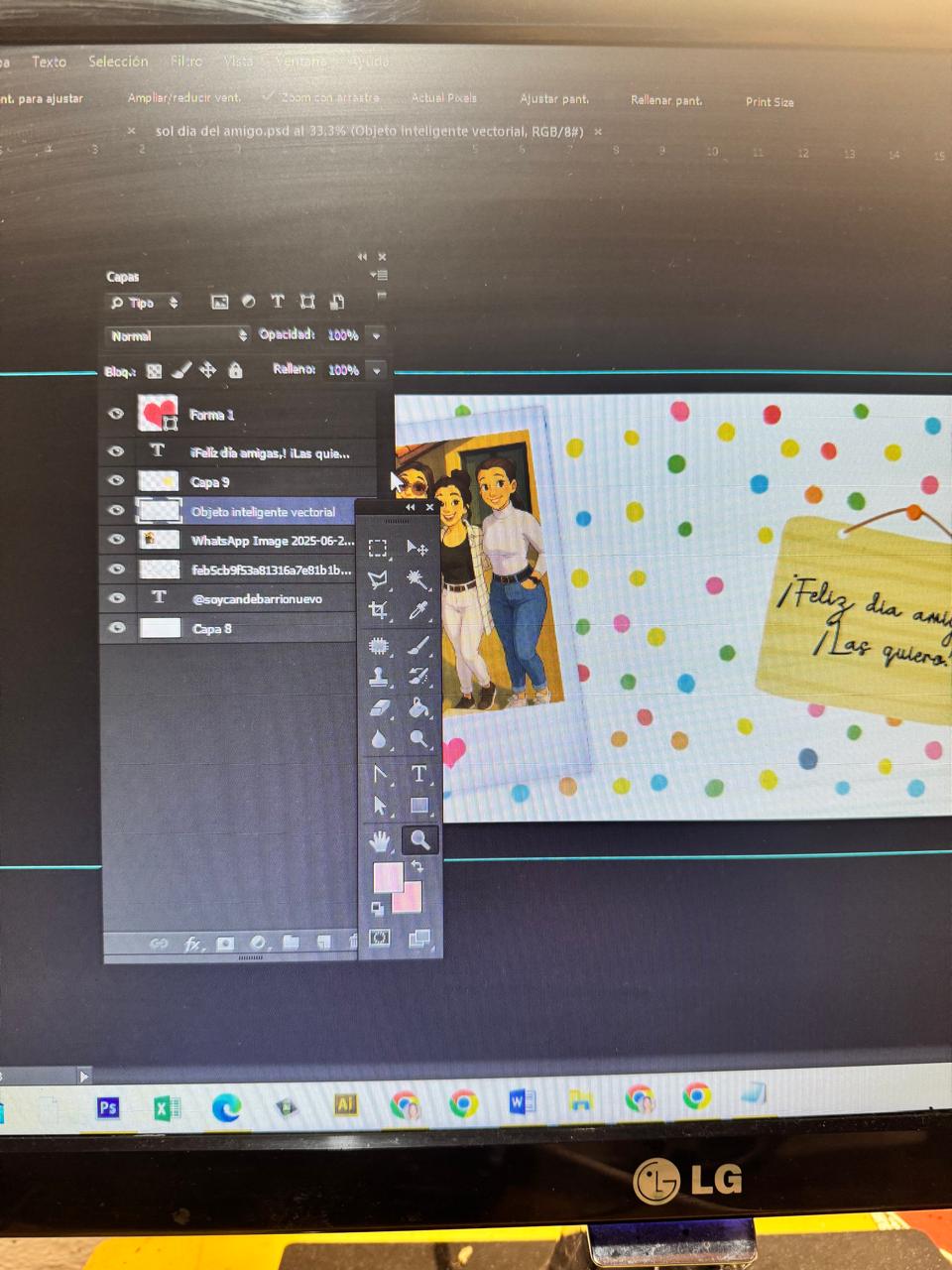Select the Type tool in toolbox
This screenshot has height=1270, width=952.
click(419, 774)
